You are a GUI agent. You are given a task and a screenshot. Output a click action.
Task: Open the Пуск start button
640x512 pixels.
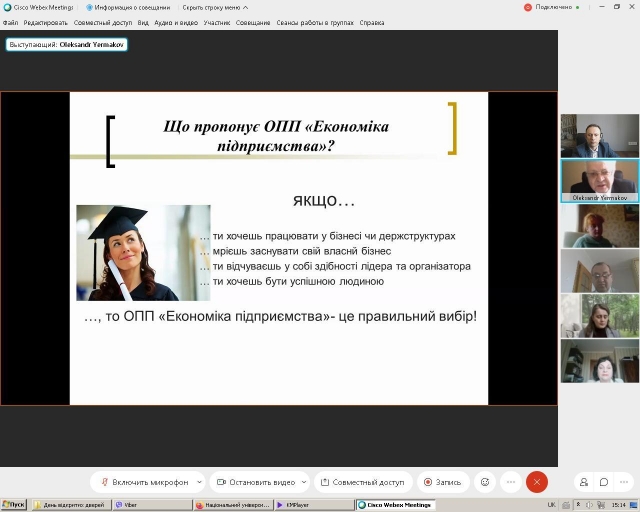(x=13, y=505)
